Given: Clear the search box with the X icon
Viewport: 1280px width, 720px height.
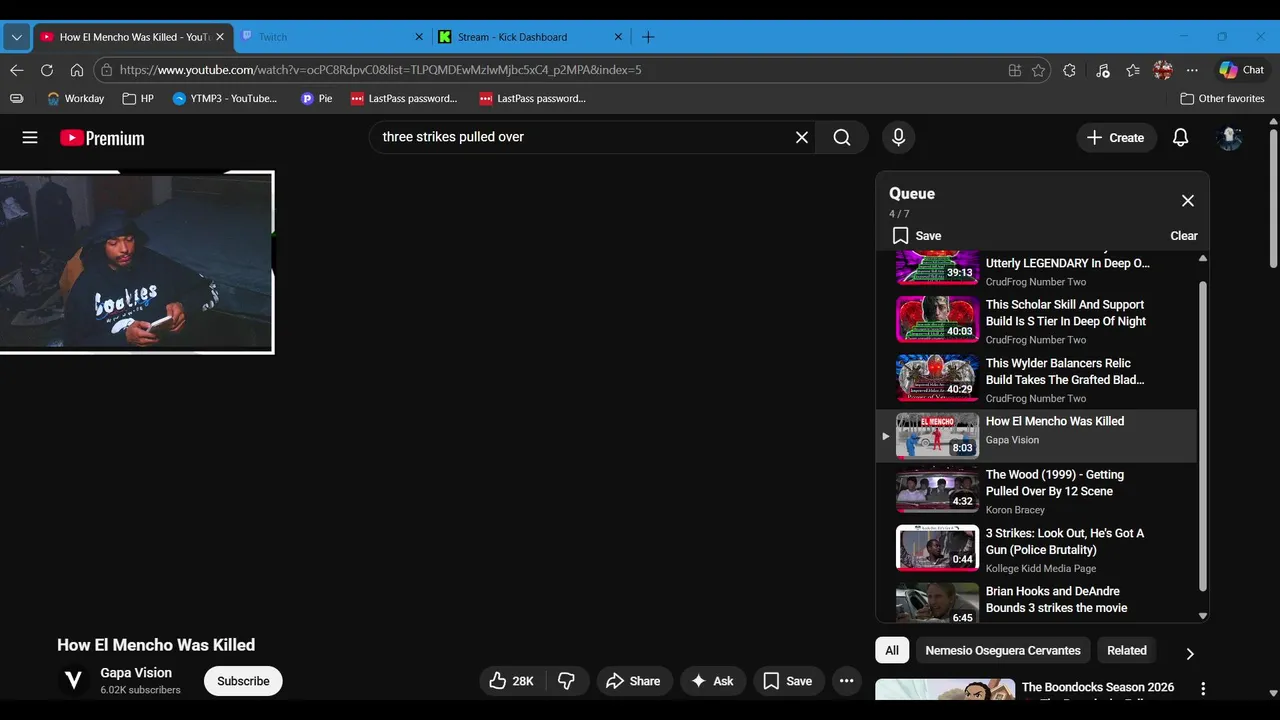Looking at the screenshot, I should 802,137.
